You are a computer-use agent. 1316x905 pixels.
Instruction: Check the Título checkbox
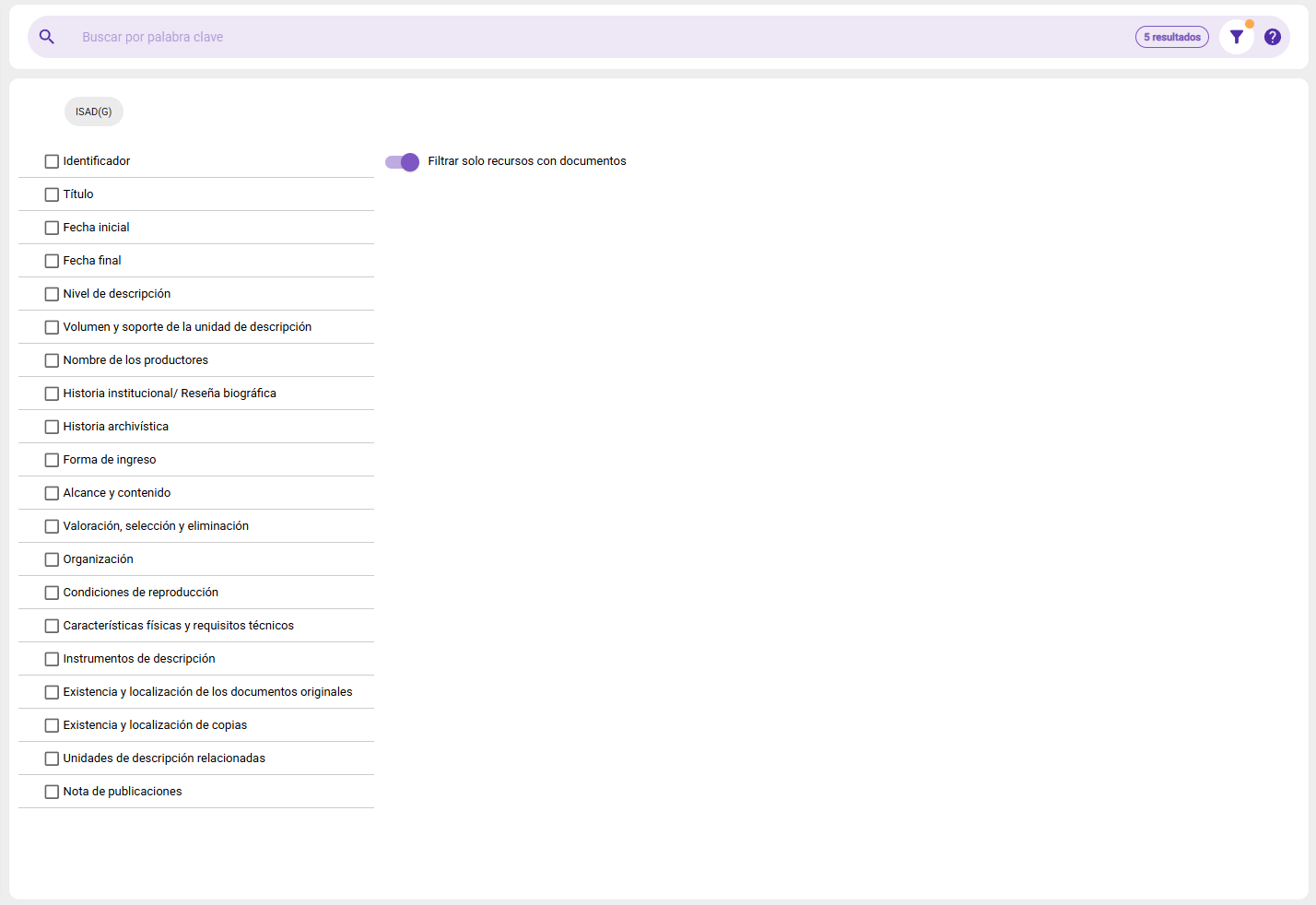pyautogui.click(x=52, y=194)
